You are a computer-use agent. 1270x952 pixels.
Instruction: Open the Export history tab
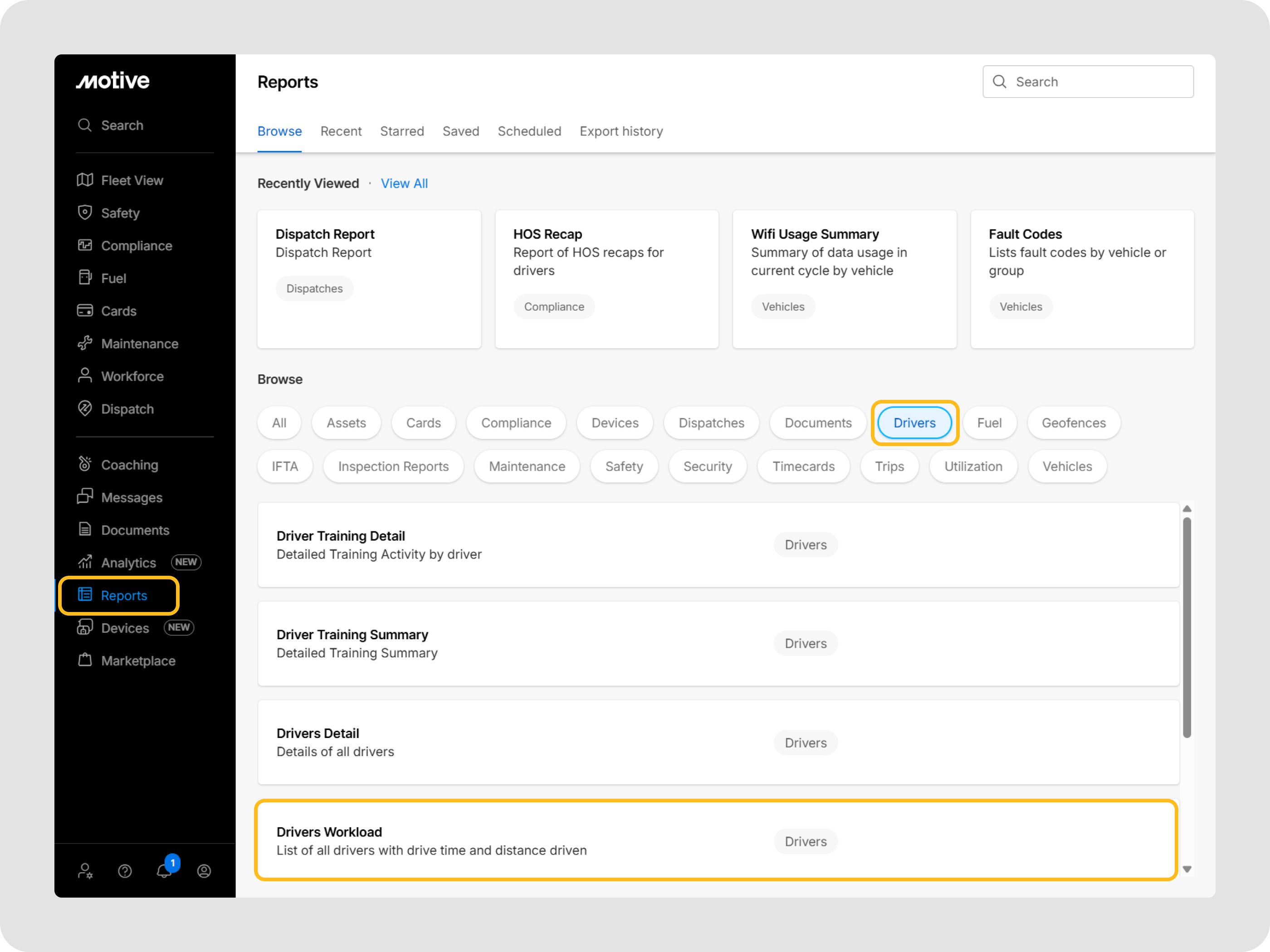pyautogui.click(x=620, y=131)
